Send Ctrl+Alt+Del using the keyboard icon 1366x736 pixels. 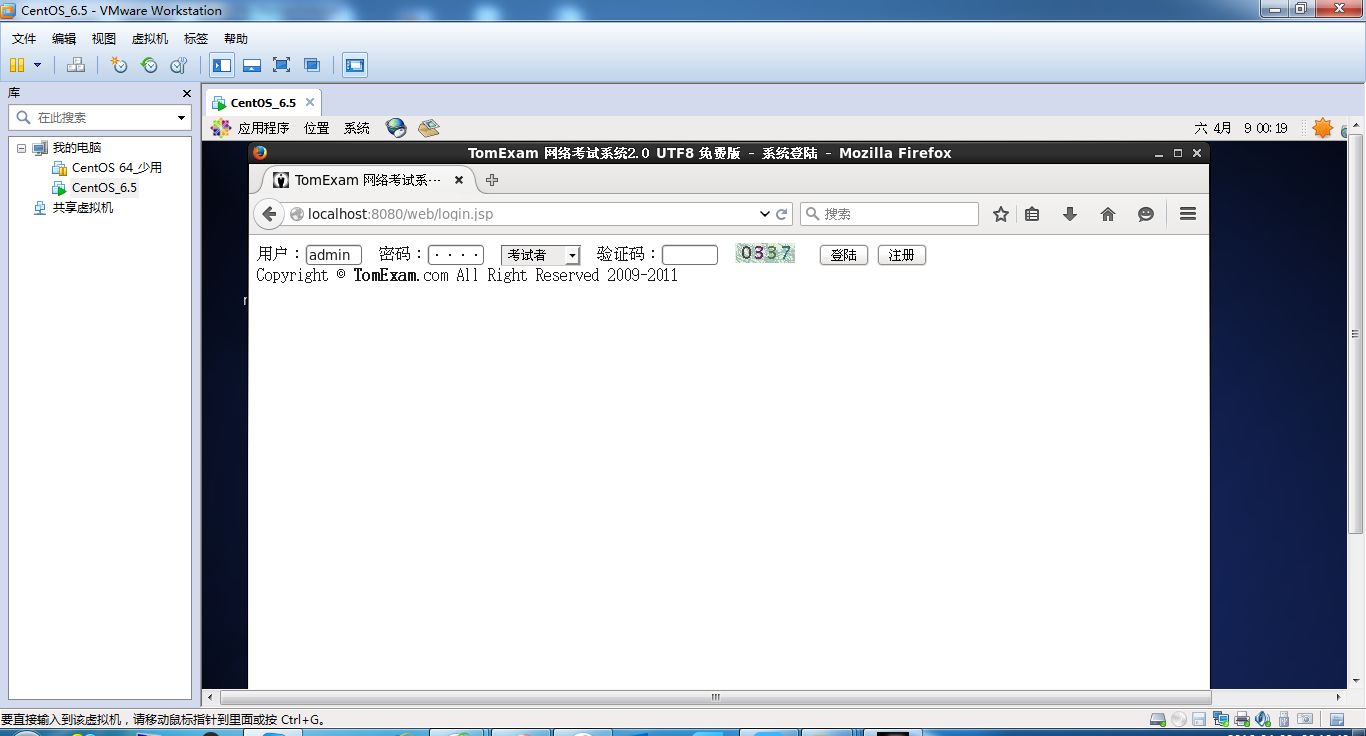click(x=76, y=65)
